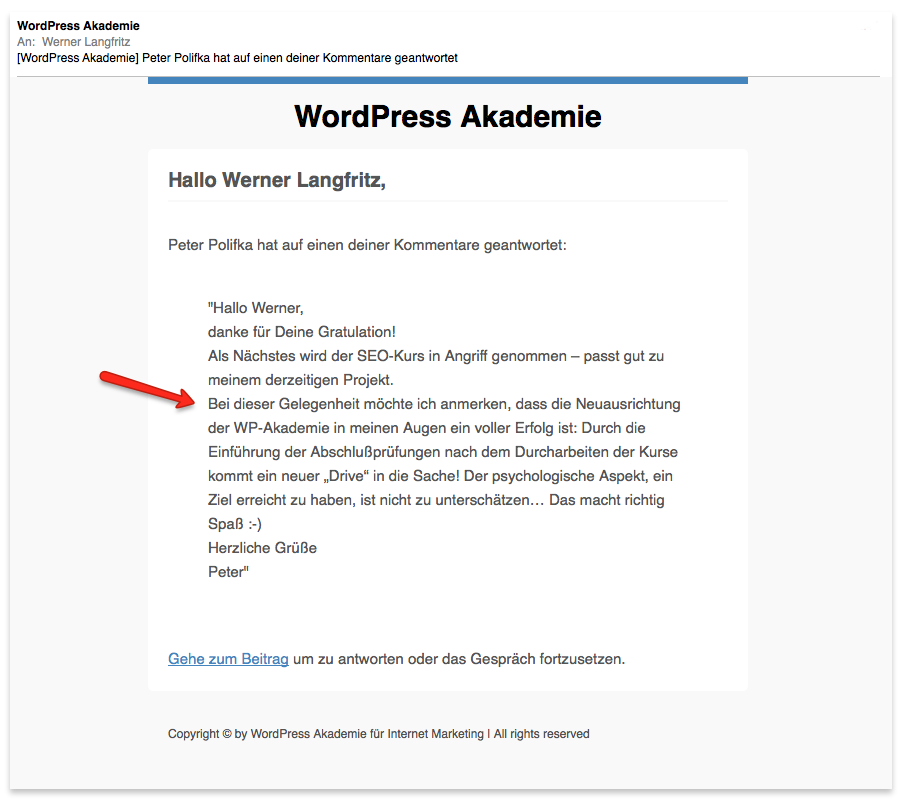
Task: Click line 'meinem derzeitigen Projekt.'
Action: click(301, 380)
